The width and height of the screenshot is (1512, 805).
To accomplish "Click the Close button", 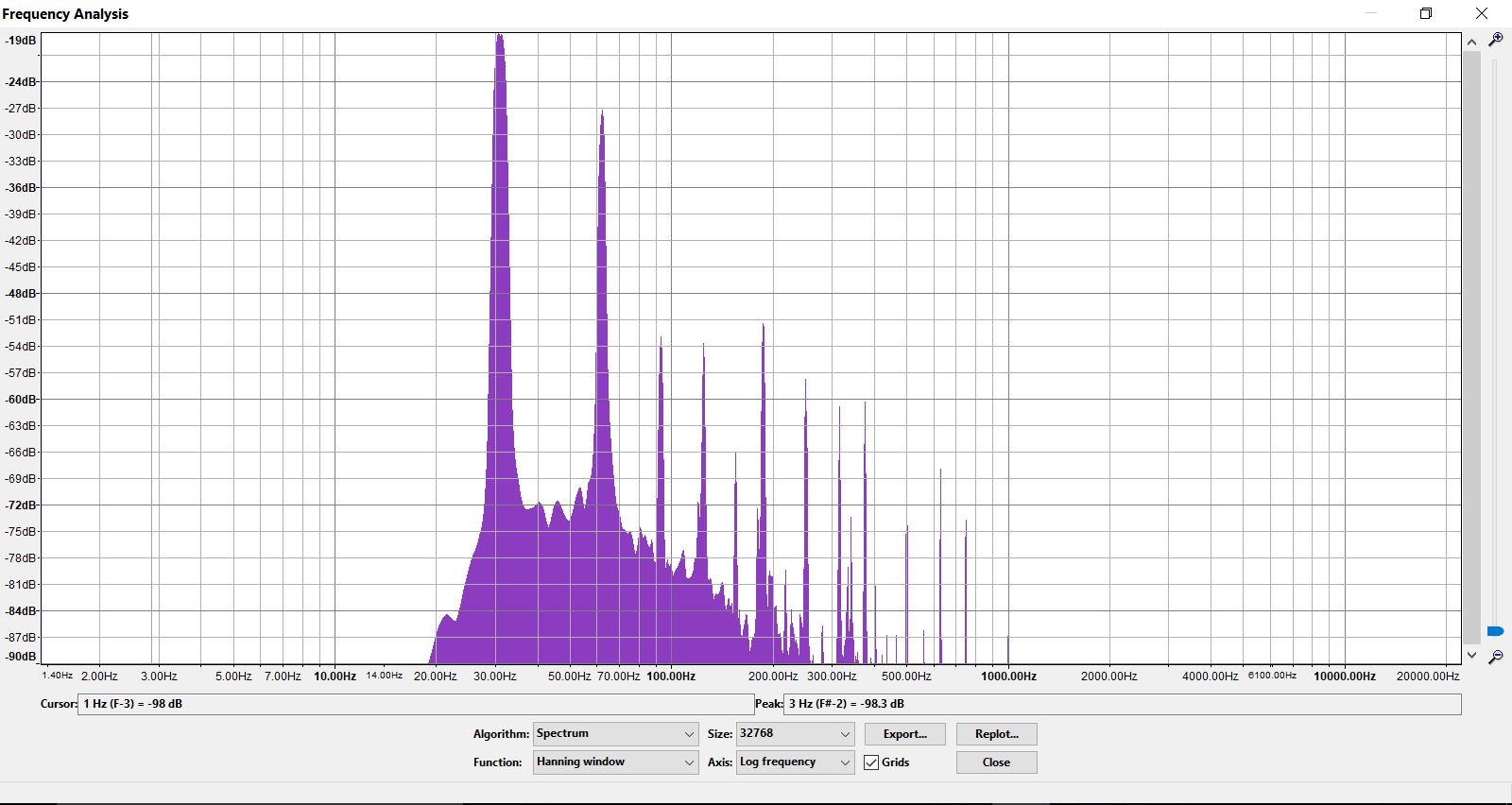I will [x=996, y=762].
